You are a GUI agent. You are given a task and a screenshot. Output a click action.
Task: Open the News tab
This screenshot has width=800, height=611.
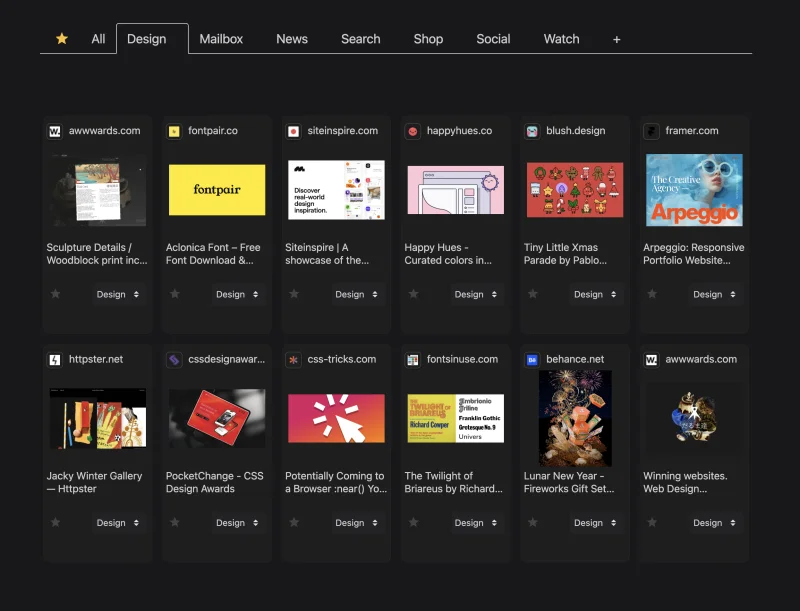click(292, 39)
